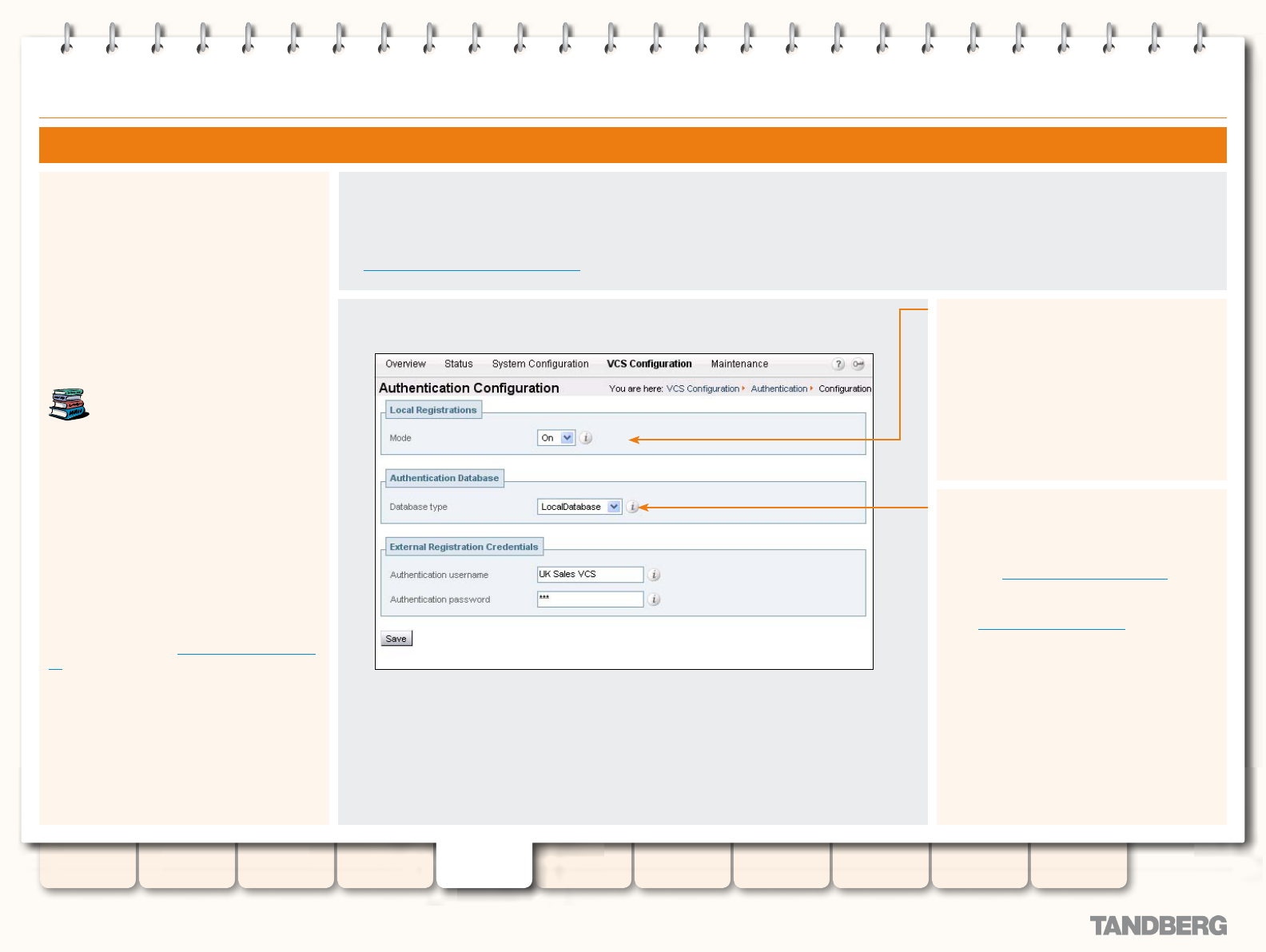Show info for Authentication password field
This screenshot has width=1266, height=952.
(x=654, y=599)
